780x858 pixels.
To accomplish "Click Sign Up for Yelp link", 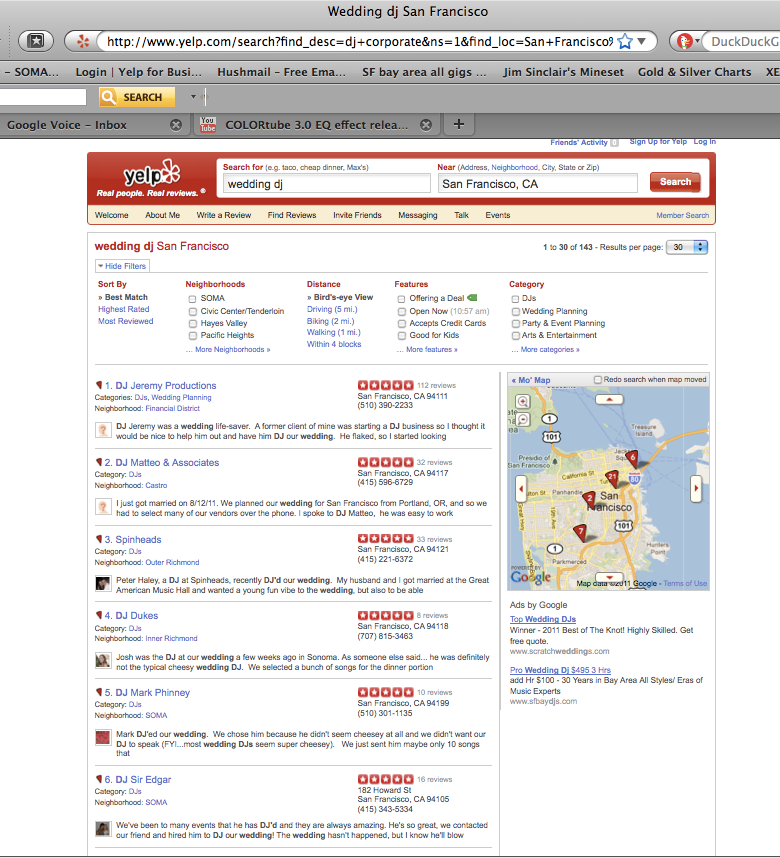I will 658,141.
